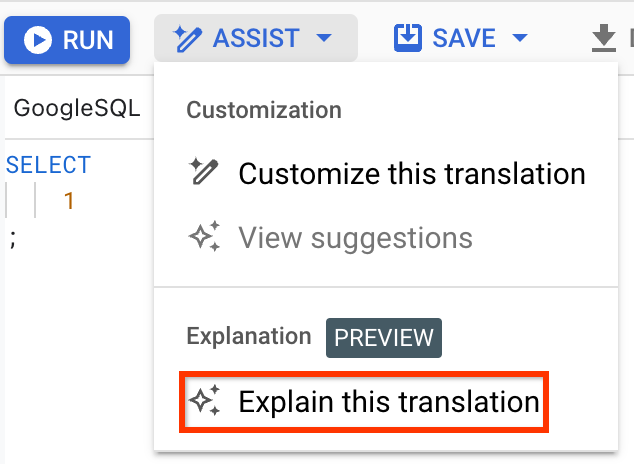The height and width of the screenshot is (464, 634).
Task: Click the SAVE button label
Action: (x=465, y=40)
